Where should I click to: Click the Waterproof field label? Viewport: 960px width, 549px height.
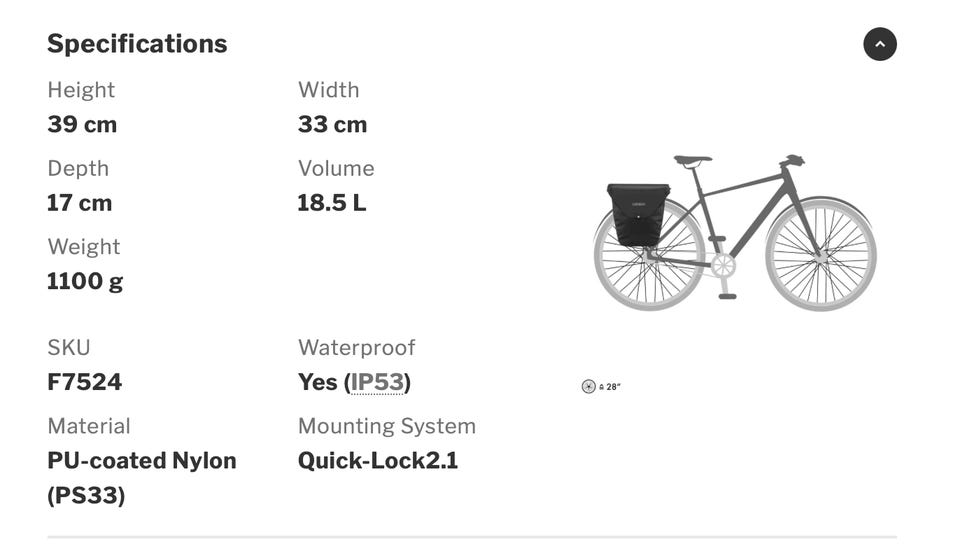pyautogui.click(x=356, y=348)
